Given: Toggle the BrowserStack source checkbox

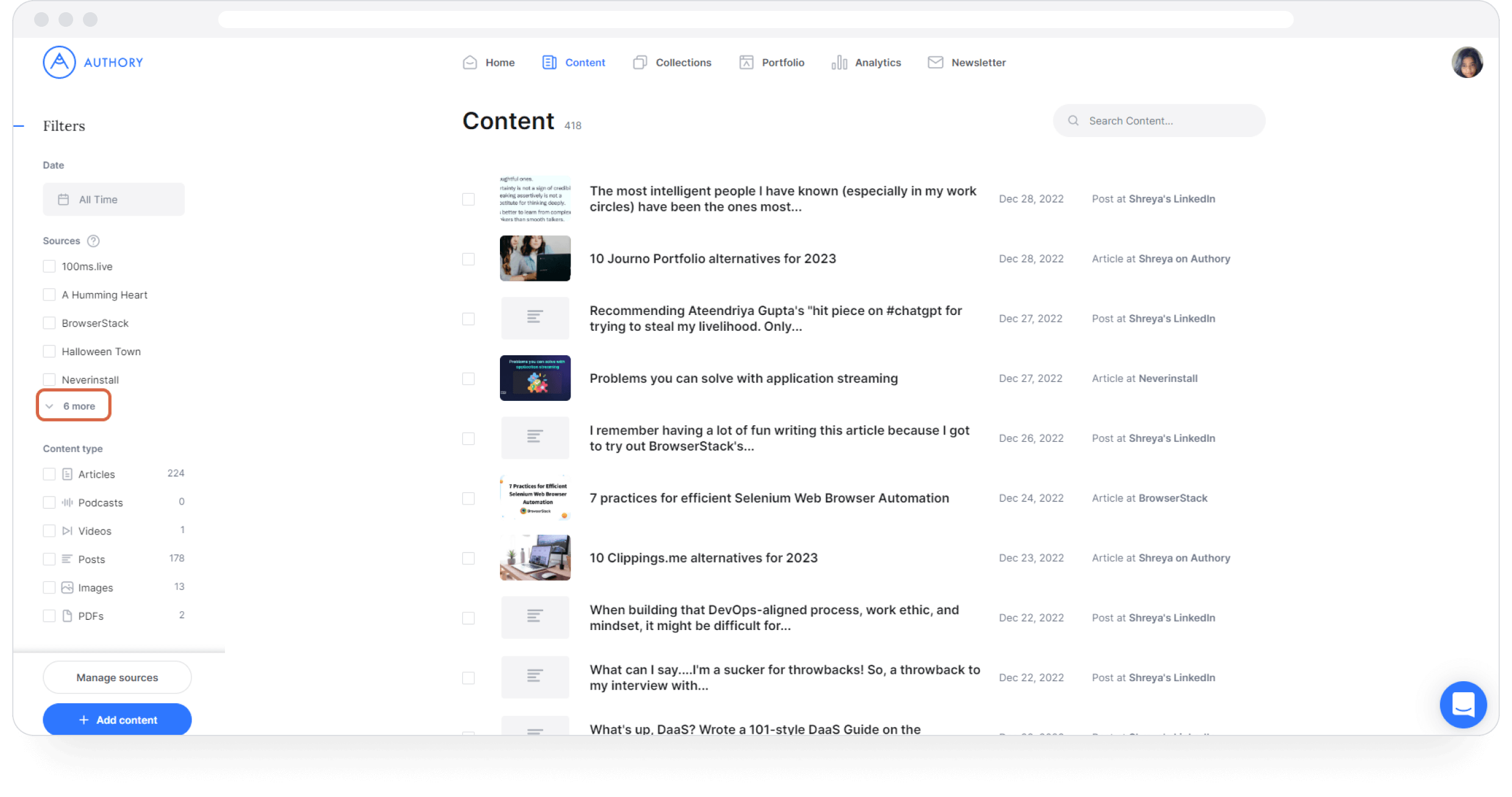Looking at the screenshot, I should pyautogui.click(x=49, y=323).
